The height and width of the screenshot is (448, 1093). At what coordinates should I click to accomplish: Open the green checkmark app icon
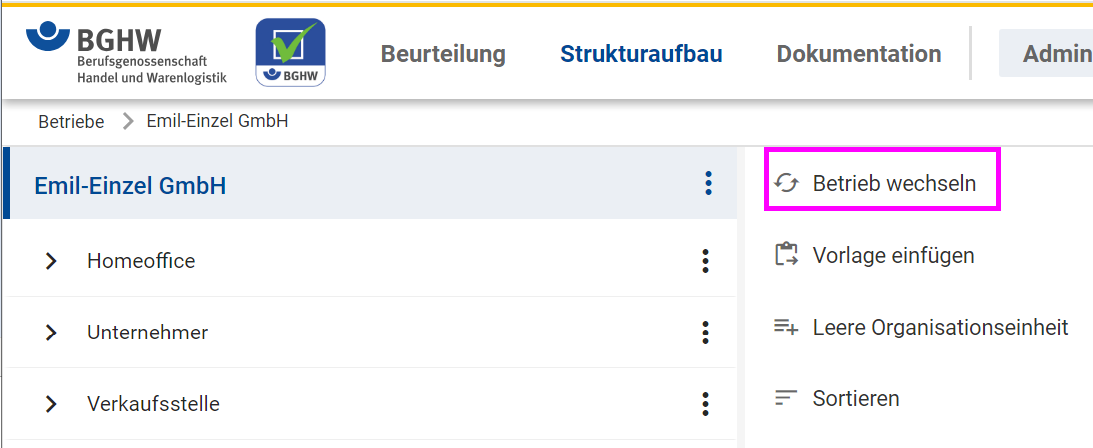tap(291, 52)
